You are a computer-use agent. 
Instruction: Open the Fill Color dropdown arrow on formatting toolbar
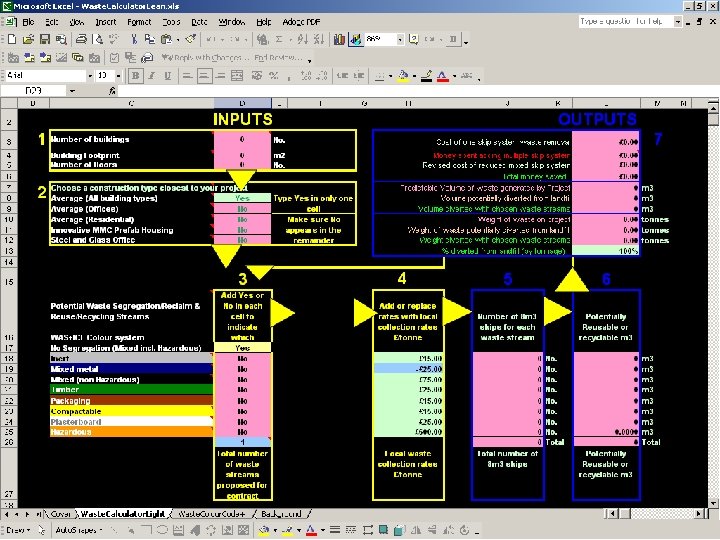(415, 76)
